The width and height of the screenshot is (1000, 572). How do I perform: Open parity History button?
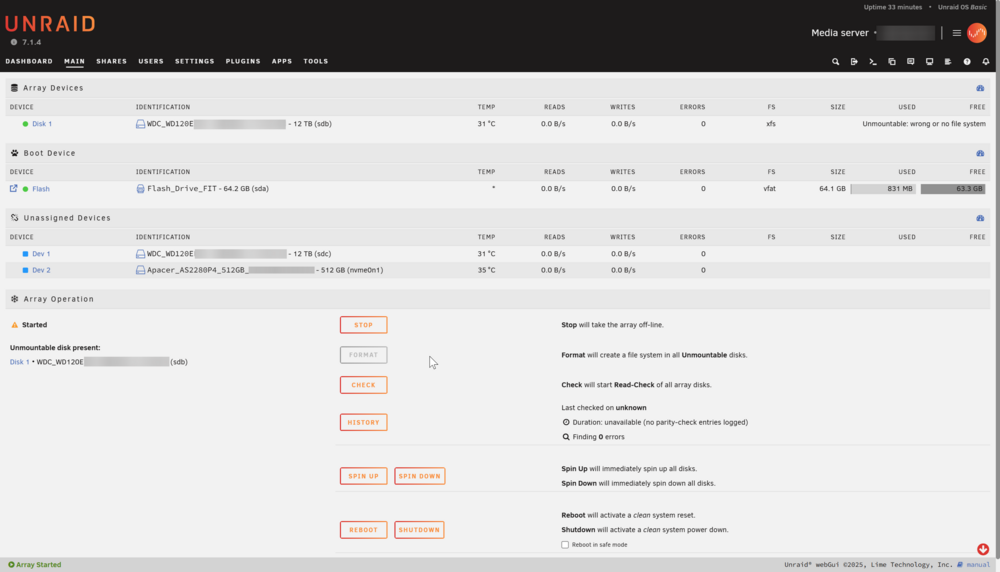tap(364, 422)
